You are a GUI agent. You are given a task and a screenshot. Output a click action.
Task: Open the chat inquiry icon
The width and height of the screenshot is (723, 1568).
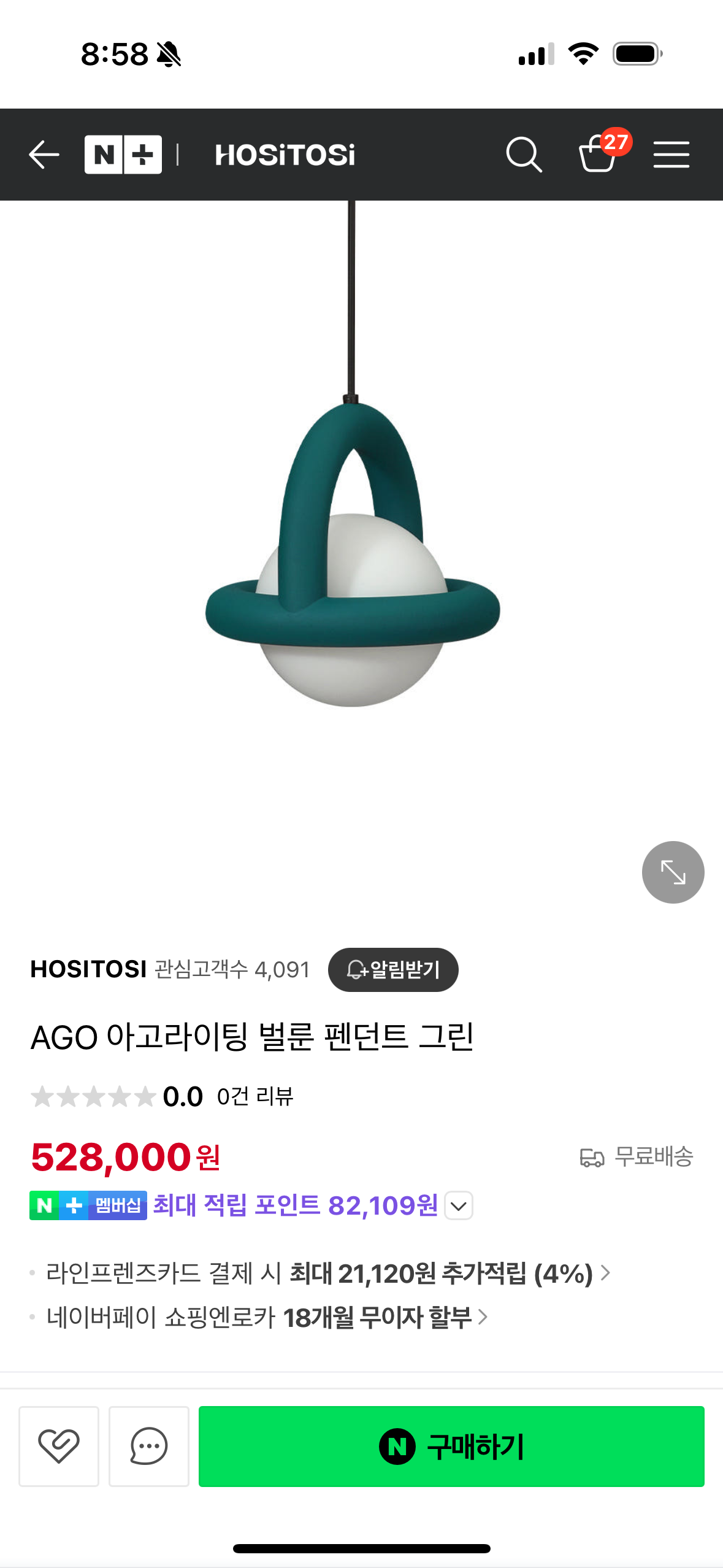[x=149, y=1446]
